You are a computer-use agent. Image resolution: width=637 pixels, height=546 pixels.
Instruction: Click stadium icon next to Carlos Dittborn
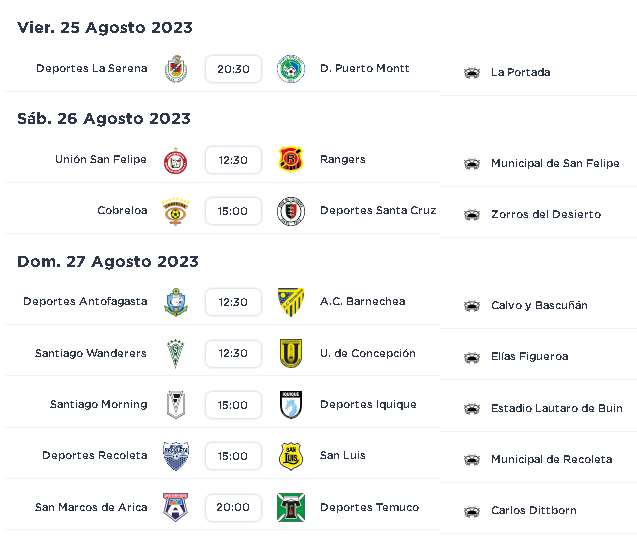click(x=472, y=511)
